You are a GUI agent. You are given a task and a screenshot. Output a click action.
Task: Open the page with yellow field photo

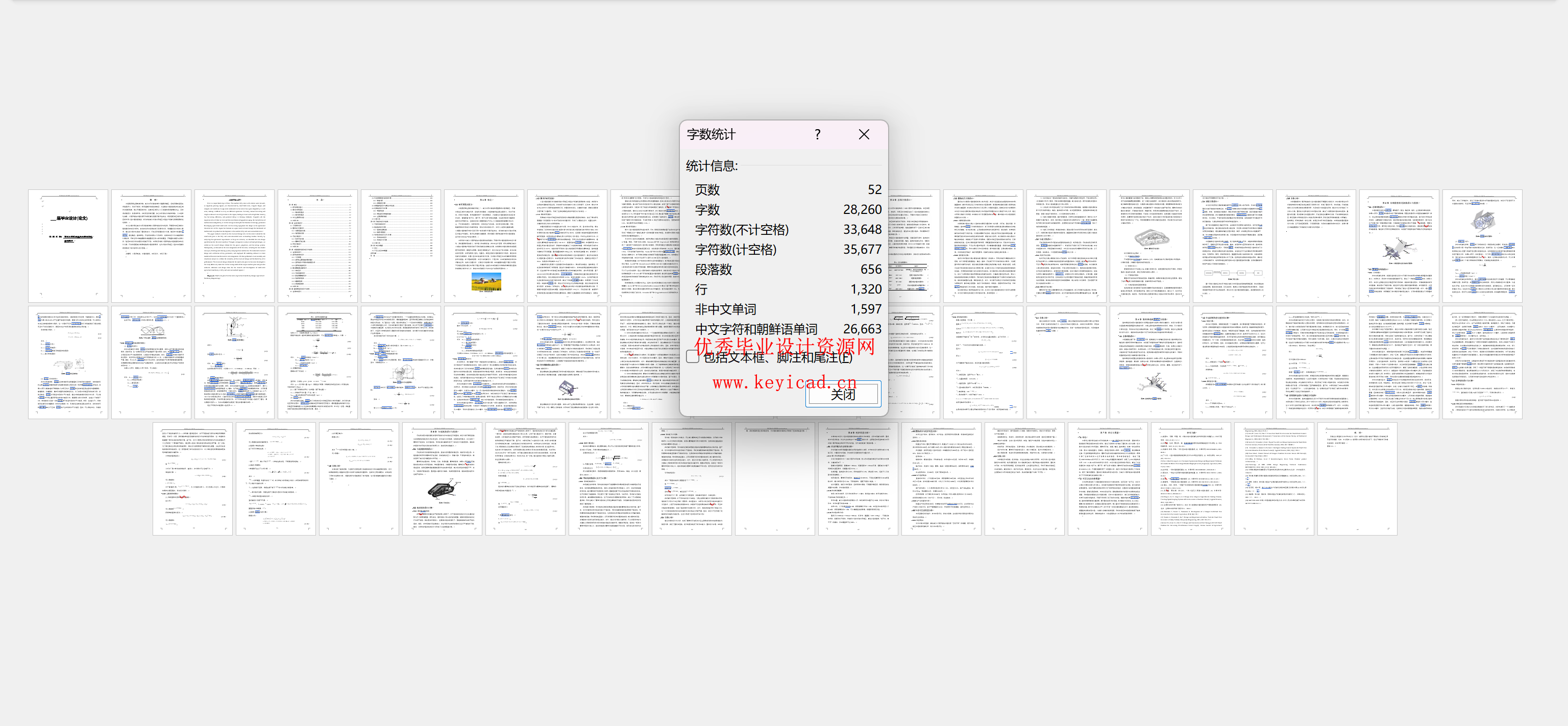[484, 246]
